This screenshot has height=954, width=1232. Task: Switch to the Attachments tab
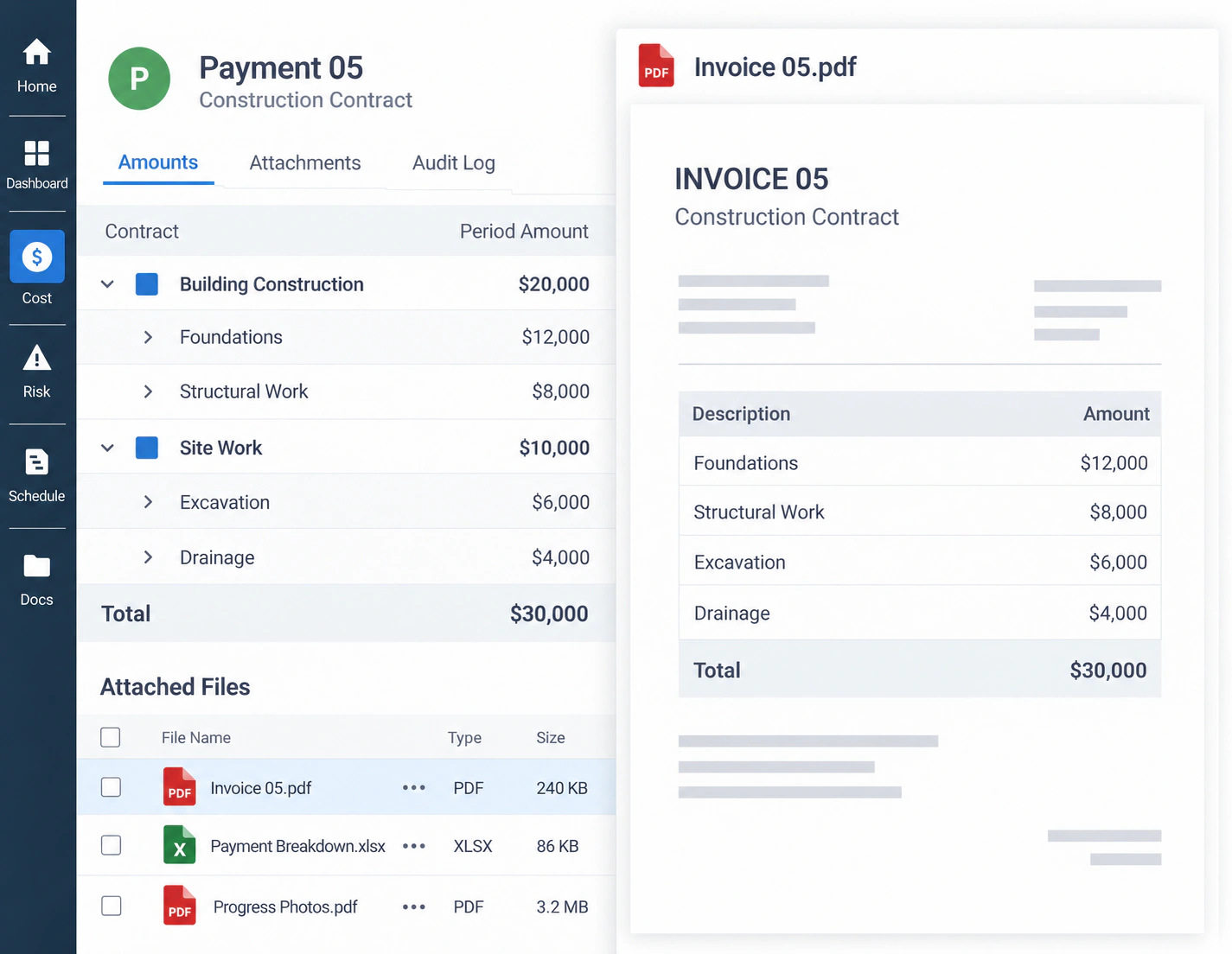click(x=305, y=162)
